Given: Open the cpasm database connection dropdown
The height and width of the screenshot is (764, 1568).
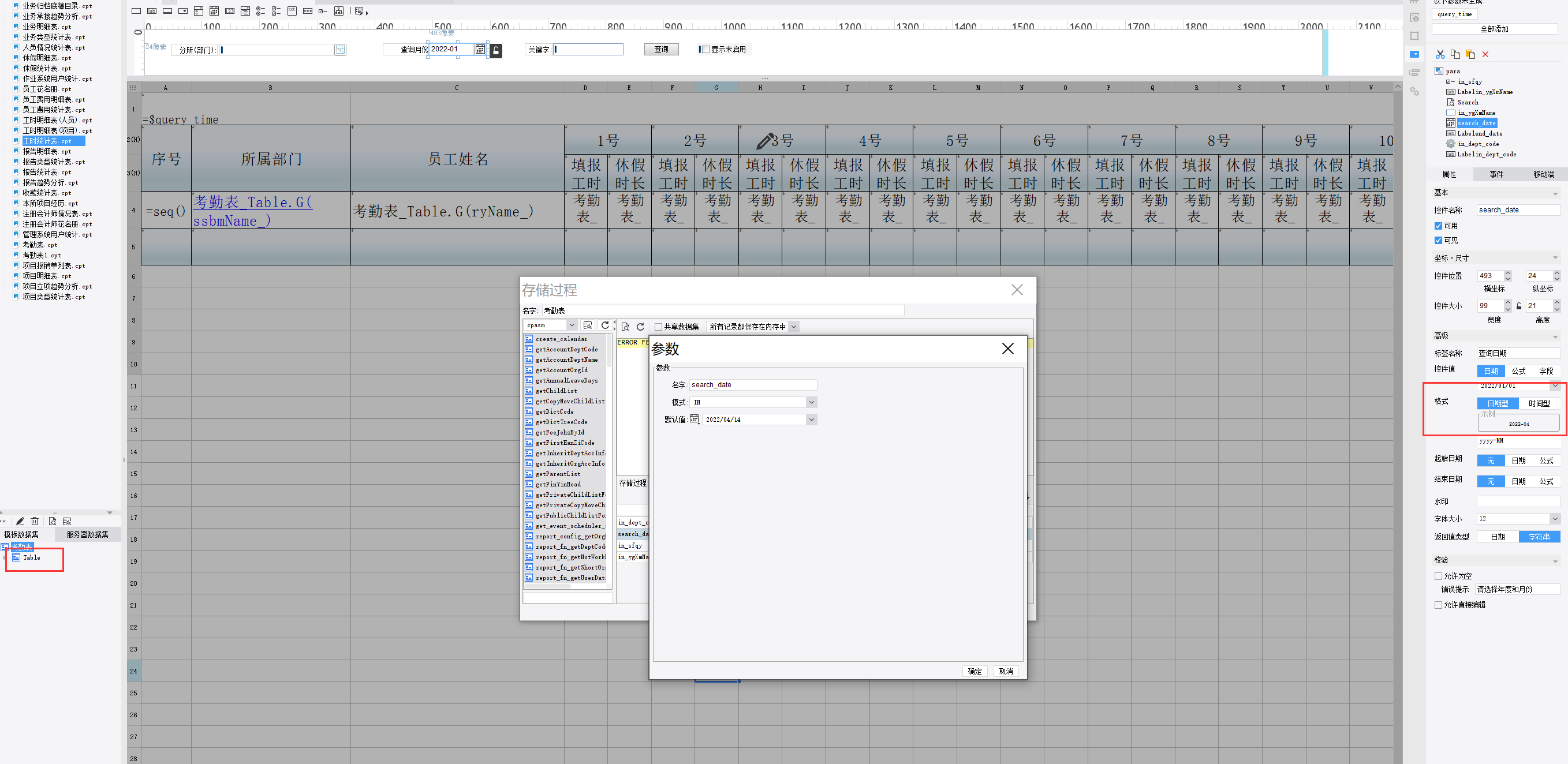Looking at the screenshot, I should [x=571, y=325].
